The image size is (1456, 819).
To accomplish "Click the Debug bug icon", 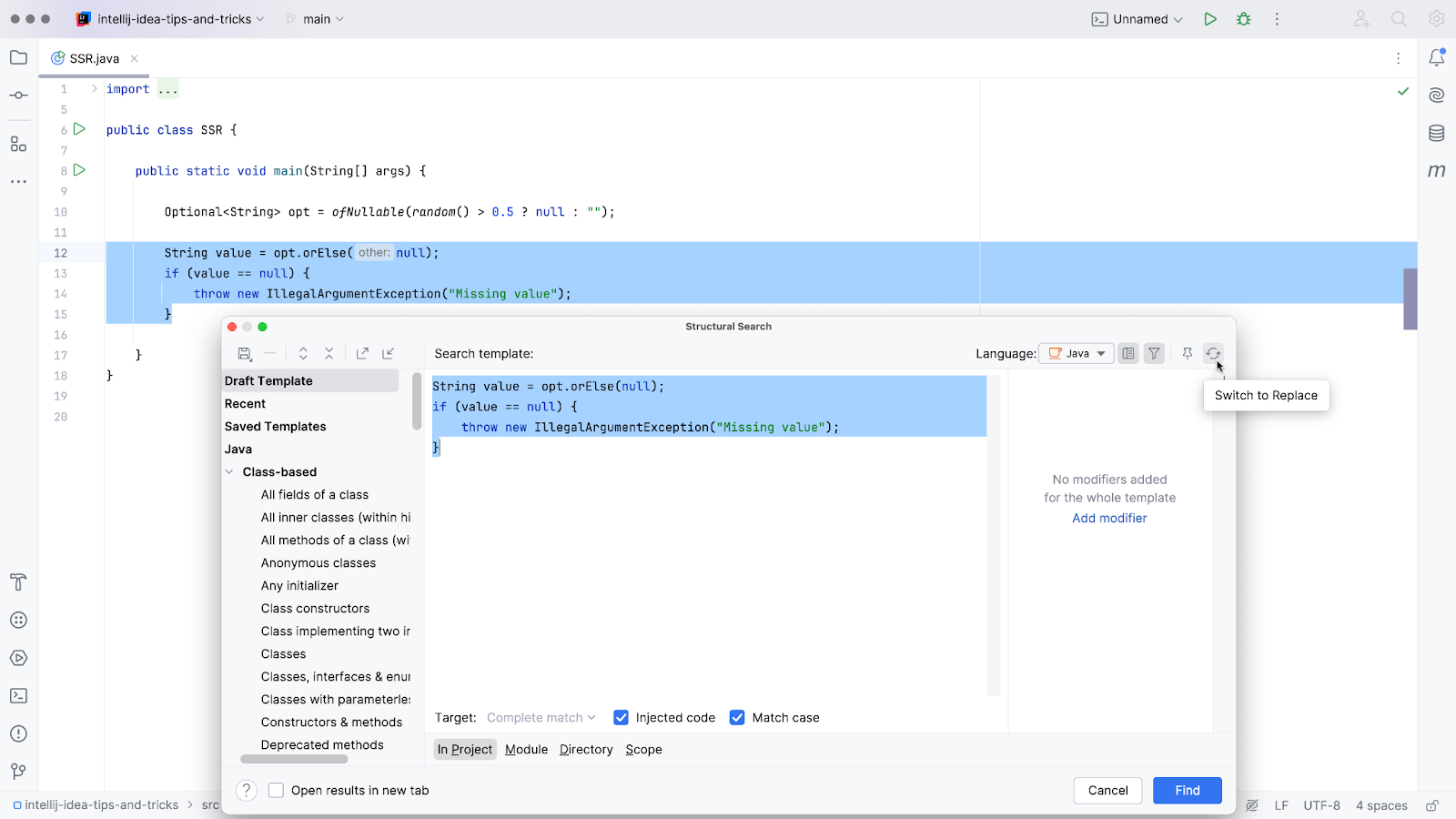I will [1244, 19].
